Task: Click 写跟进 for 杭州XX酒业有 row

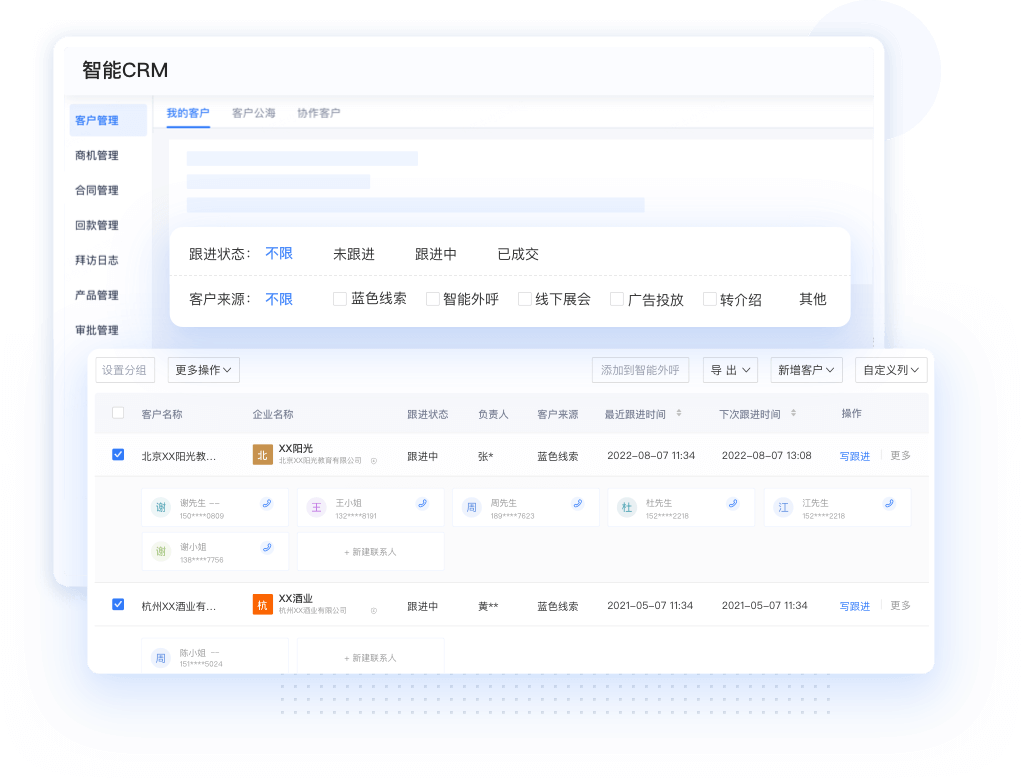Action: [x=854, y=606]
